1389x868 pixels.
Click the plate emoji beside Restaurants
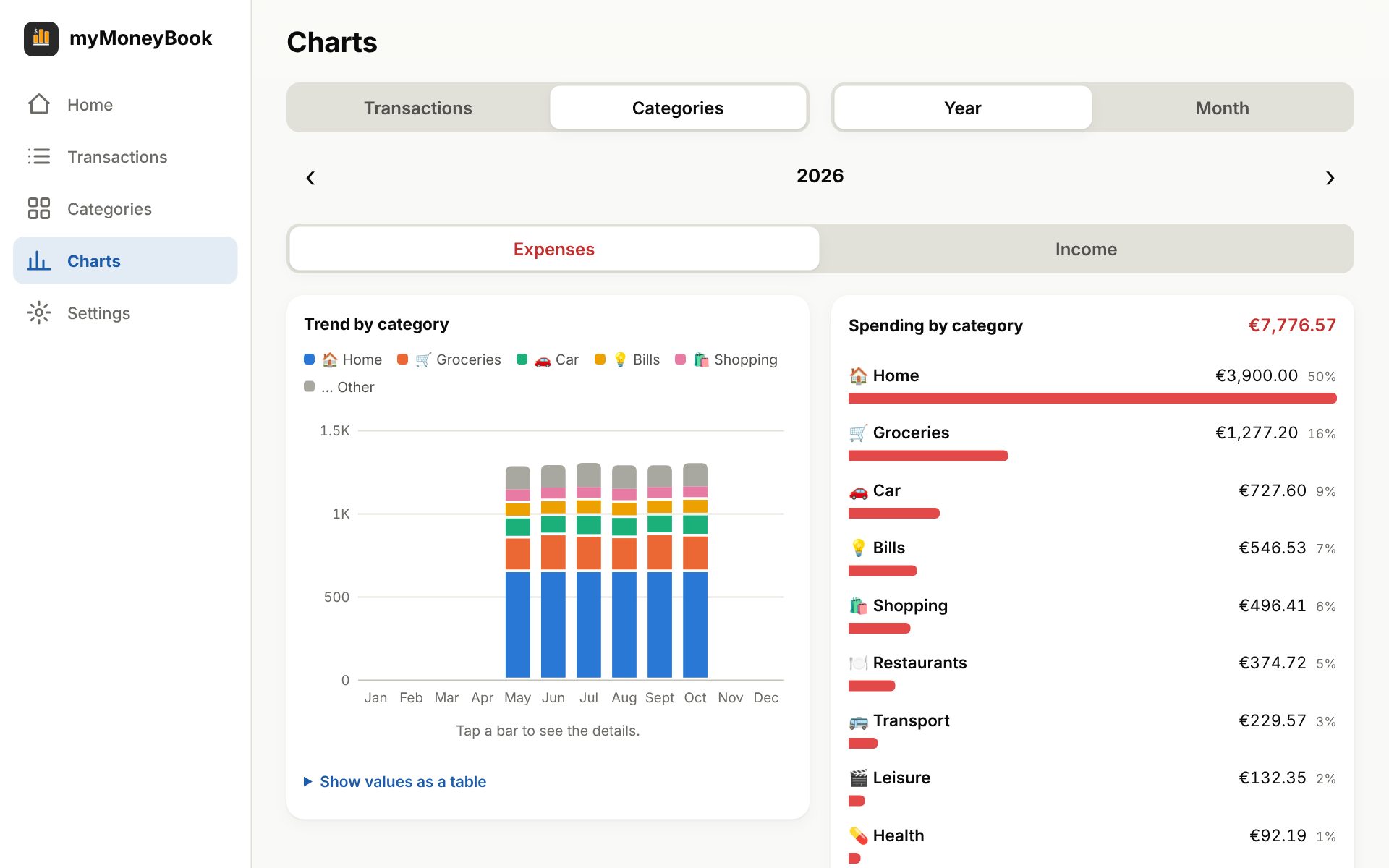(x=858, y=663)
